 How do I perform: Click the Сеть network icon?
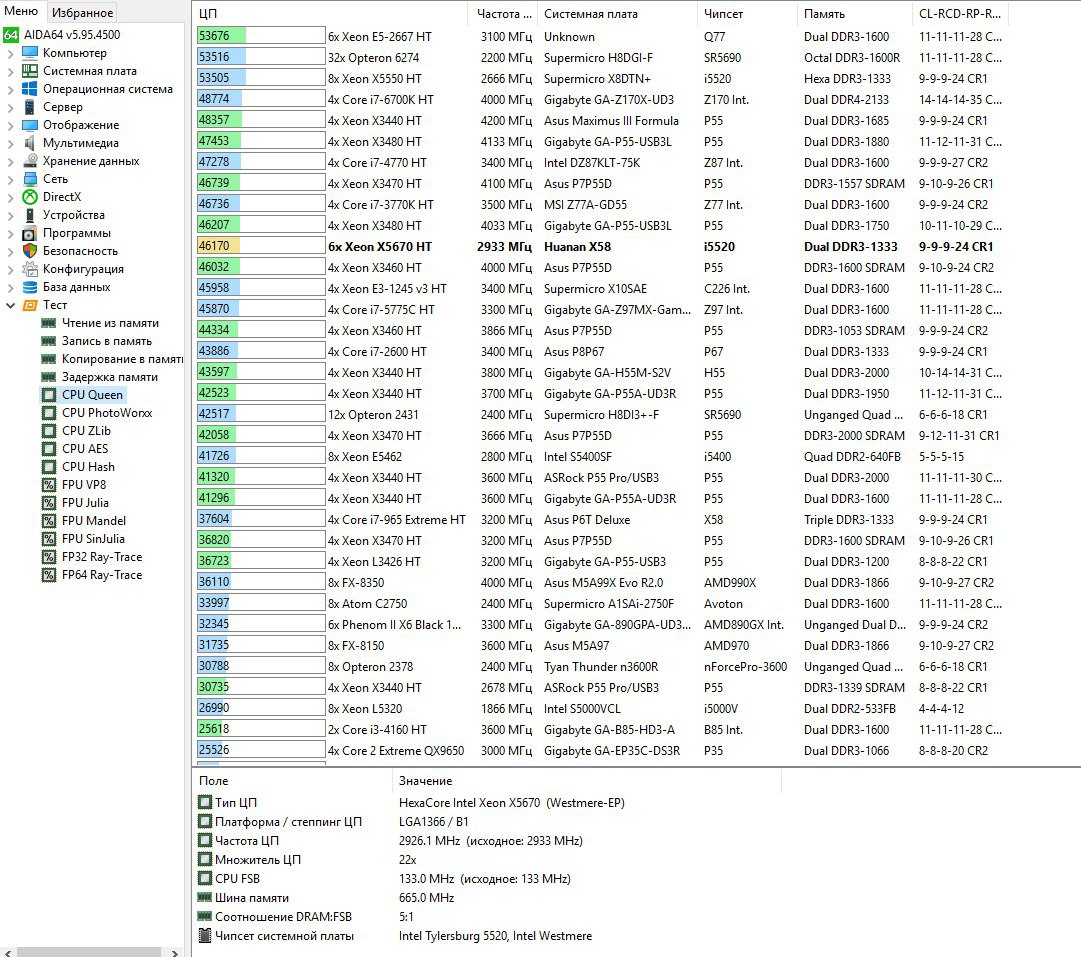click(30, 179)
